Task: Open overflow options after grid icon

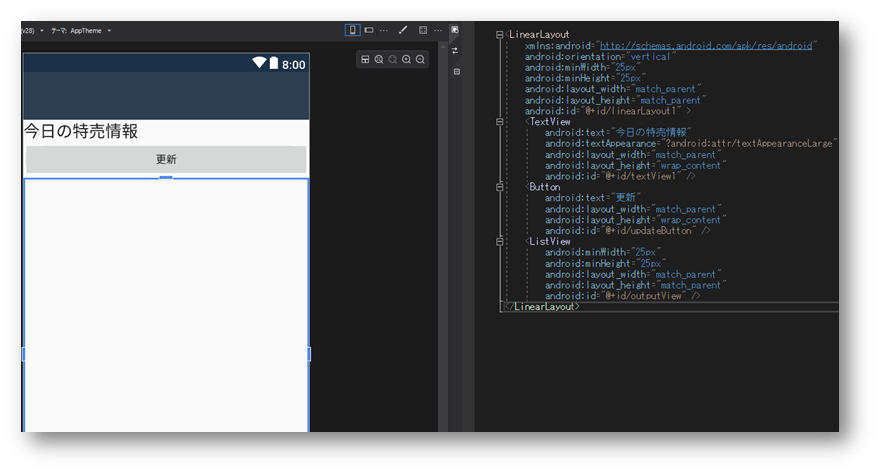Action: tap(438, 30)
